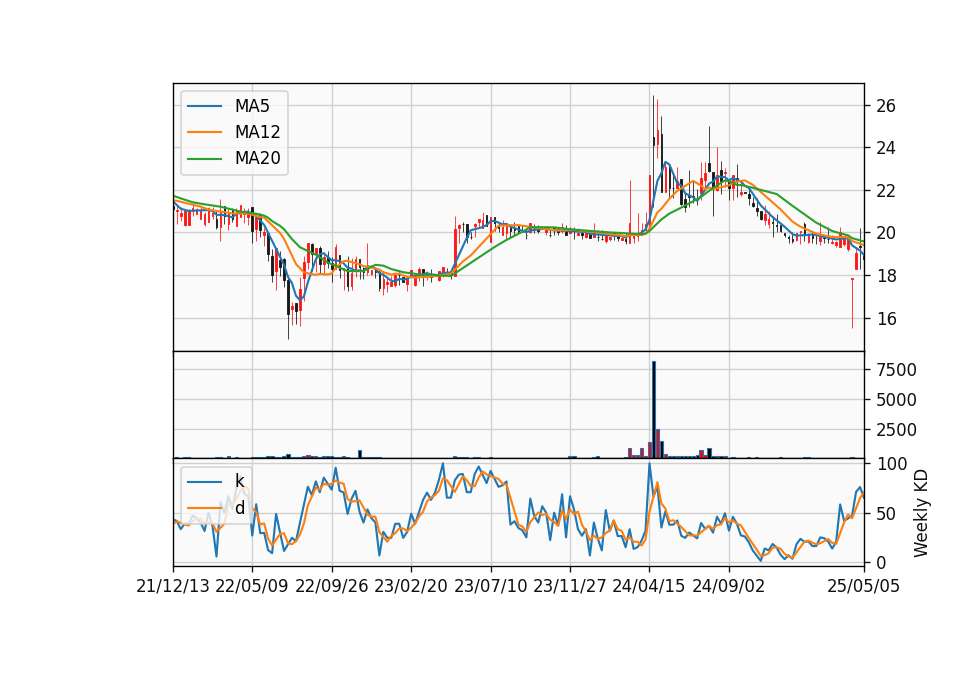Image resolution: width=960 pixels, height=690 pixels.
Task: Click the orange MA12 legend line
Action: pyautogui.click(x=204, y=132)
